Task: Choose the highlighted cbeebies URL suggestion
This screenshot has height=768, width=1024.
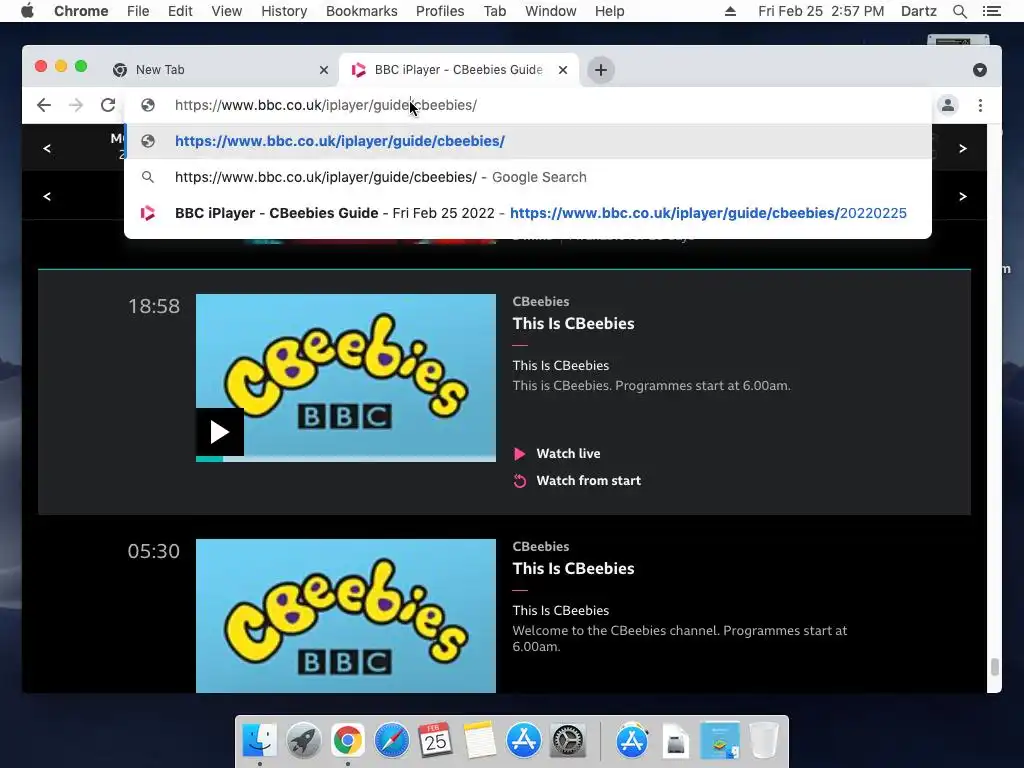Action: 528,141
